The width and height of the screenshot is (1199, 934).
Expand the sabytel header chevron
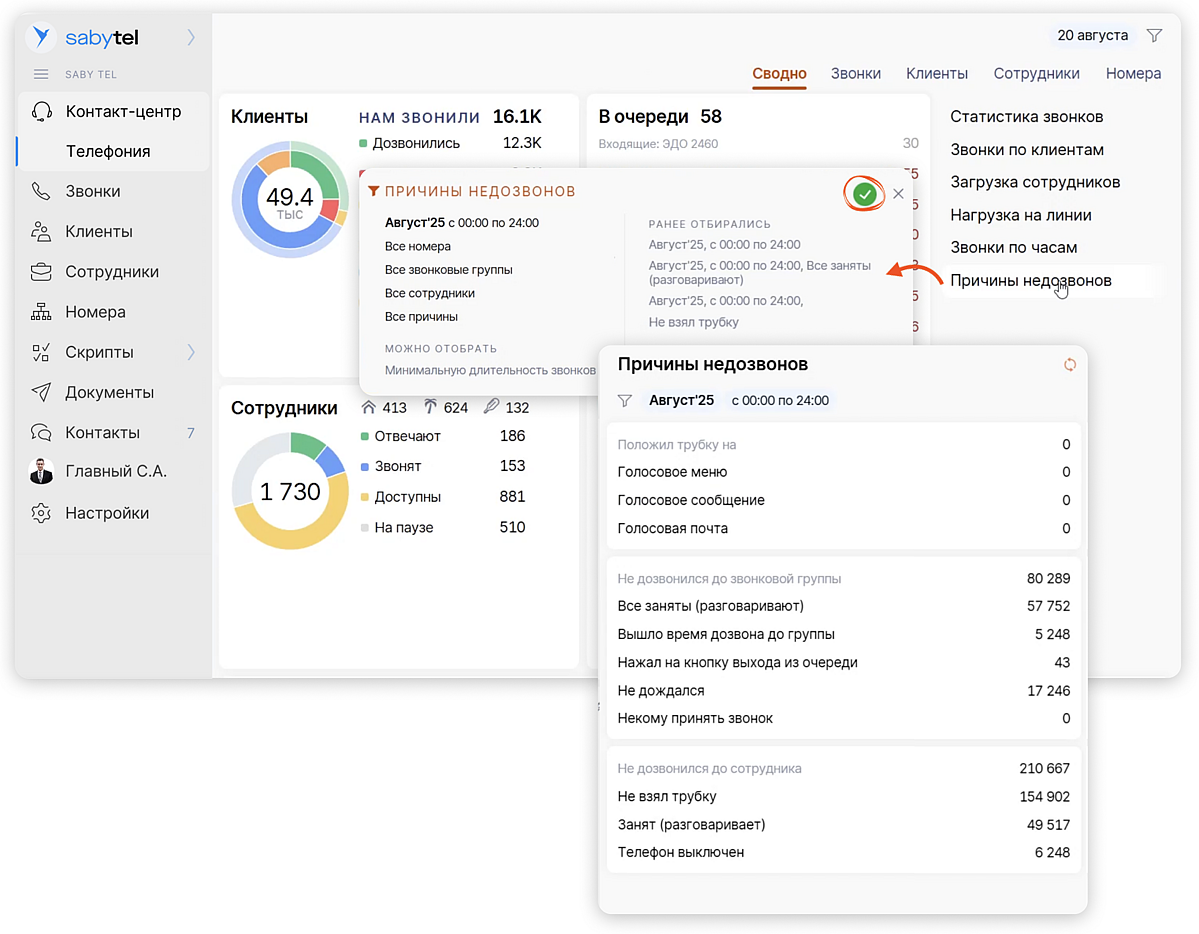pos(191,38)
